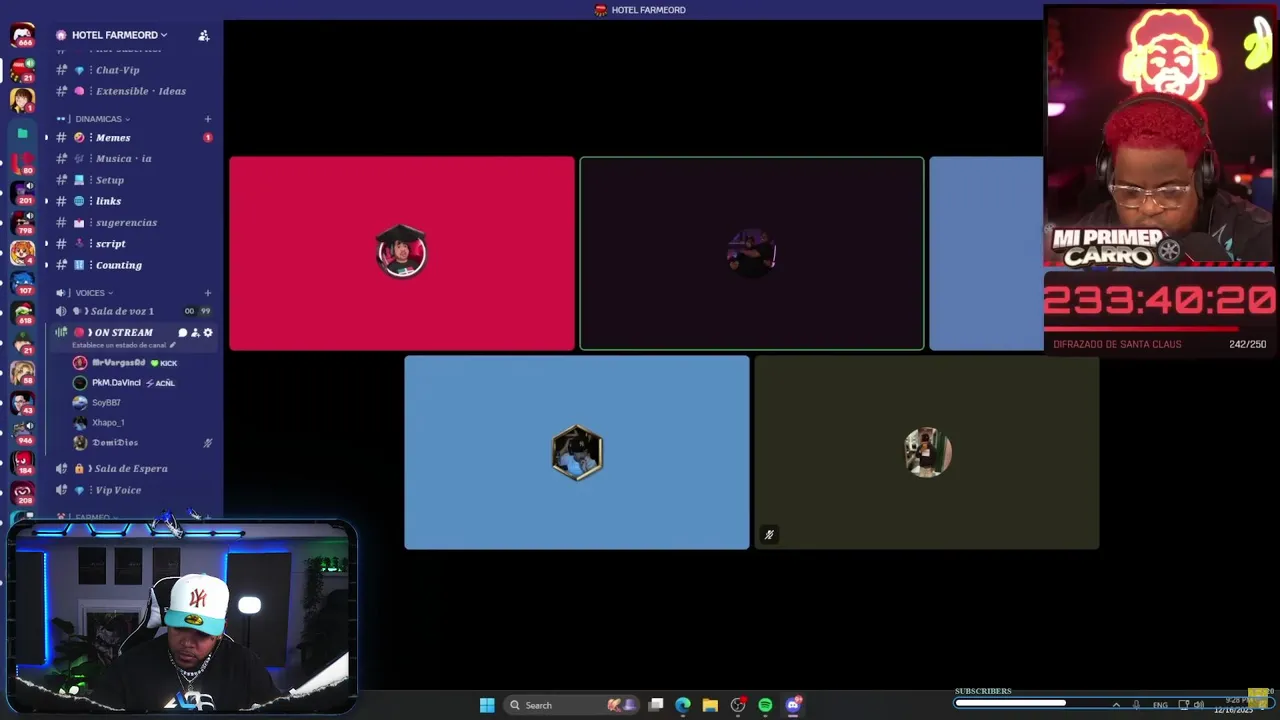Edit channel status pencil under ON STREAM
This screenshot has height=720, width=1280.
tap(172, 345)
